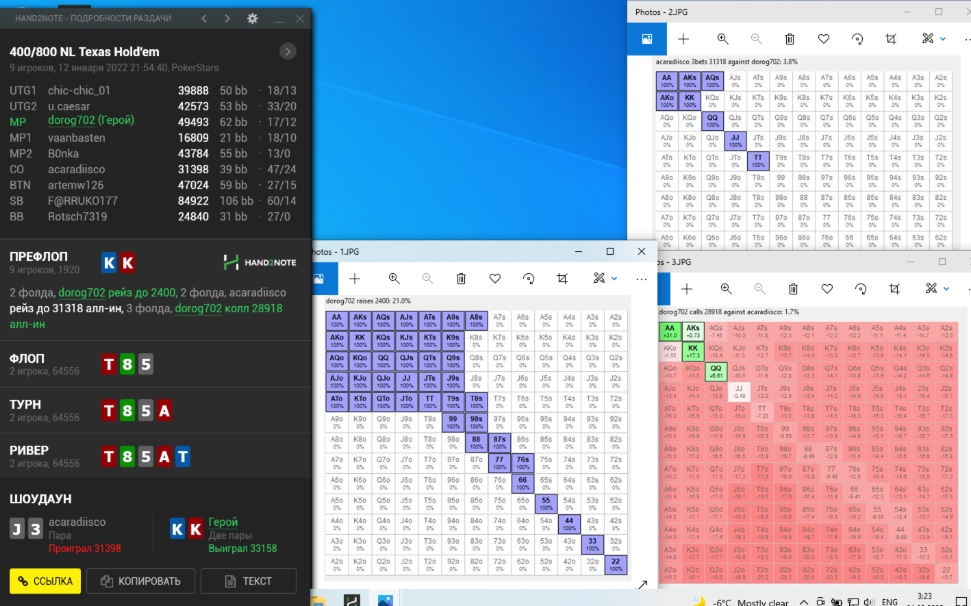Favorite heart icon in Photos 1.JPG
The width and height of the screenshot is (971, 606).
click(x=495, y=279)
